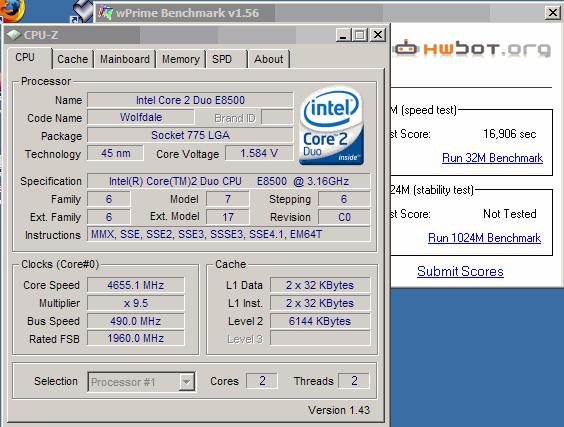Run the 1024M Benchmark in wPrime

(485, 238)
